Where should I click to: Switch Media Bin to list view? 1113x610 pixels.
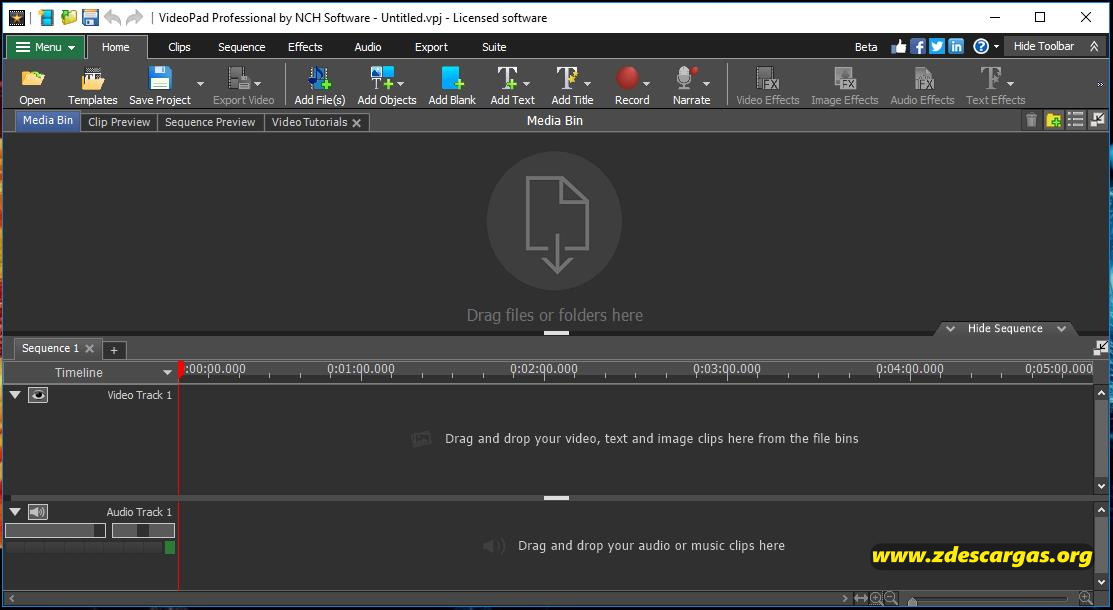click(1076, 121)
